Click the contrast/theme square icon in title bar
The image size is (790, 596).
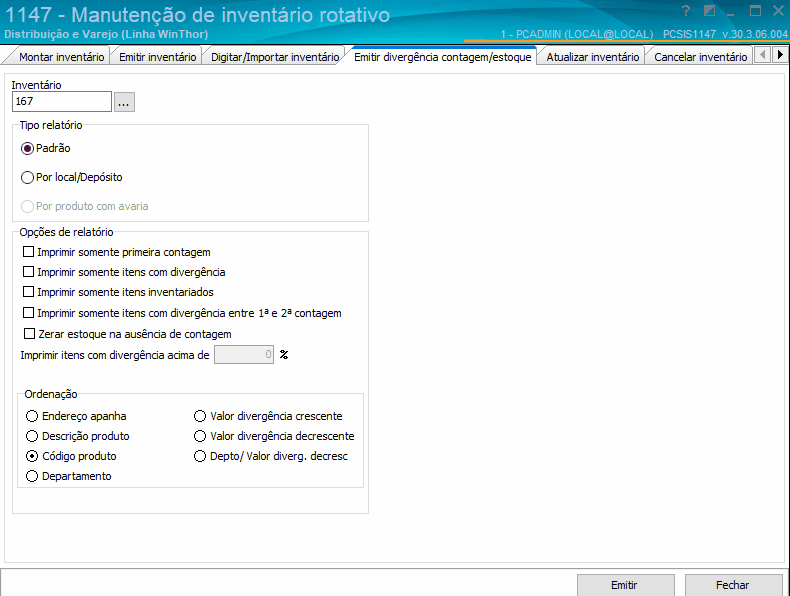tap(709, 11)
